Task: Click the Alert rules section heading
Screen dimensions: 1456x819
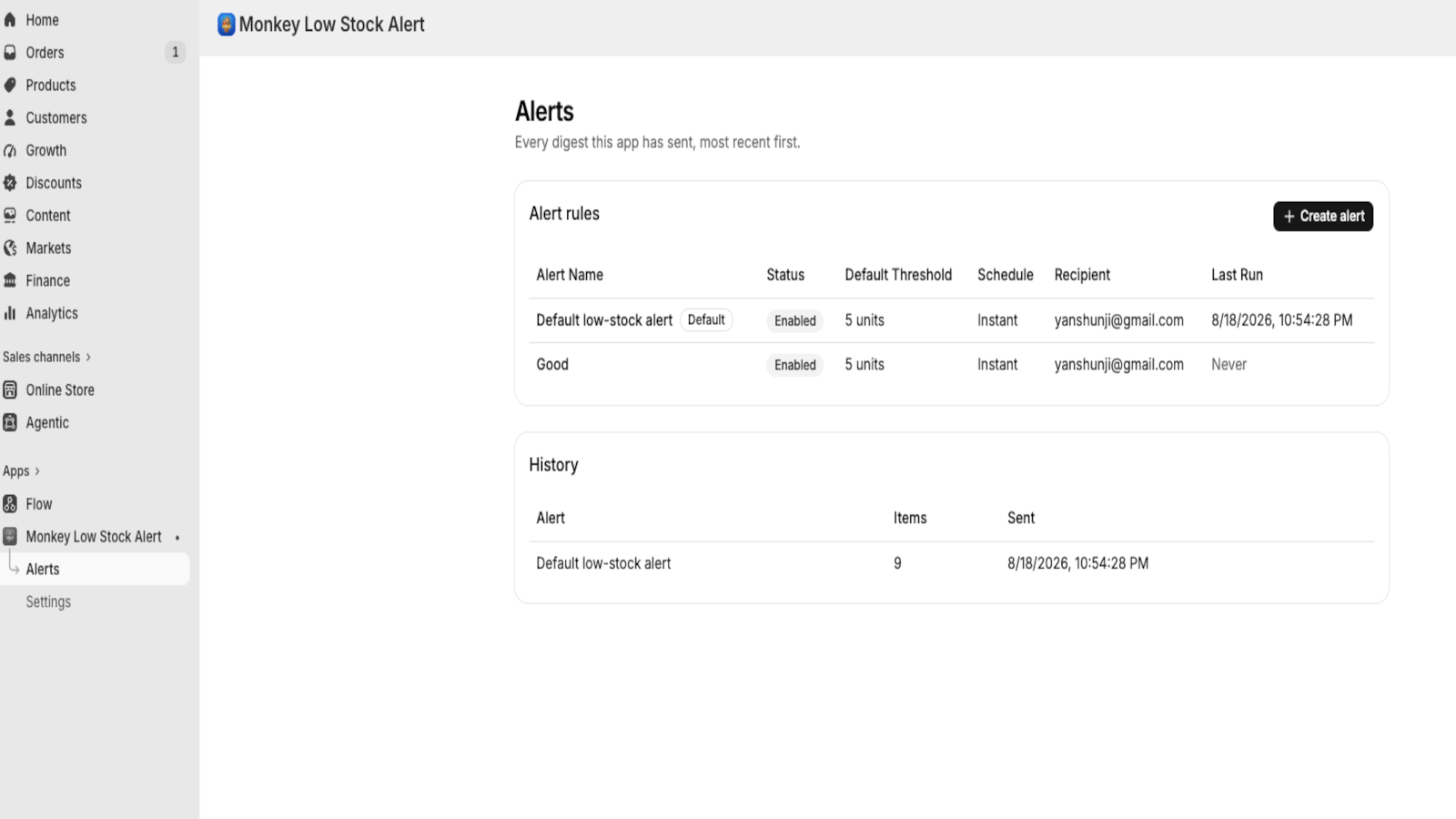Action: pyautogui.click(x=564, y=214)
